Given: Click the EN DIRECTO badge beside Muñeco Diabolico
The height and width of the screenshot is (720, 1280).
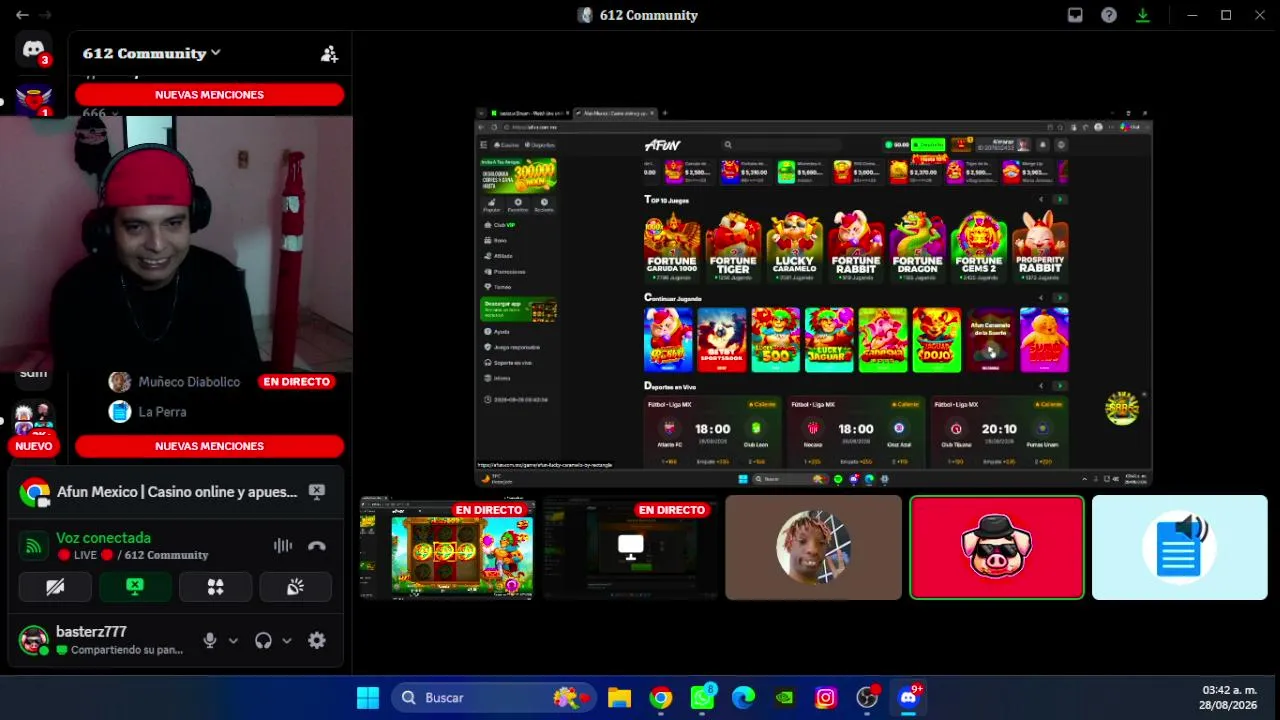Looking at the screenshot, I should click(296, 382).
